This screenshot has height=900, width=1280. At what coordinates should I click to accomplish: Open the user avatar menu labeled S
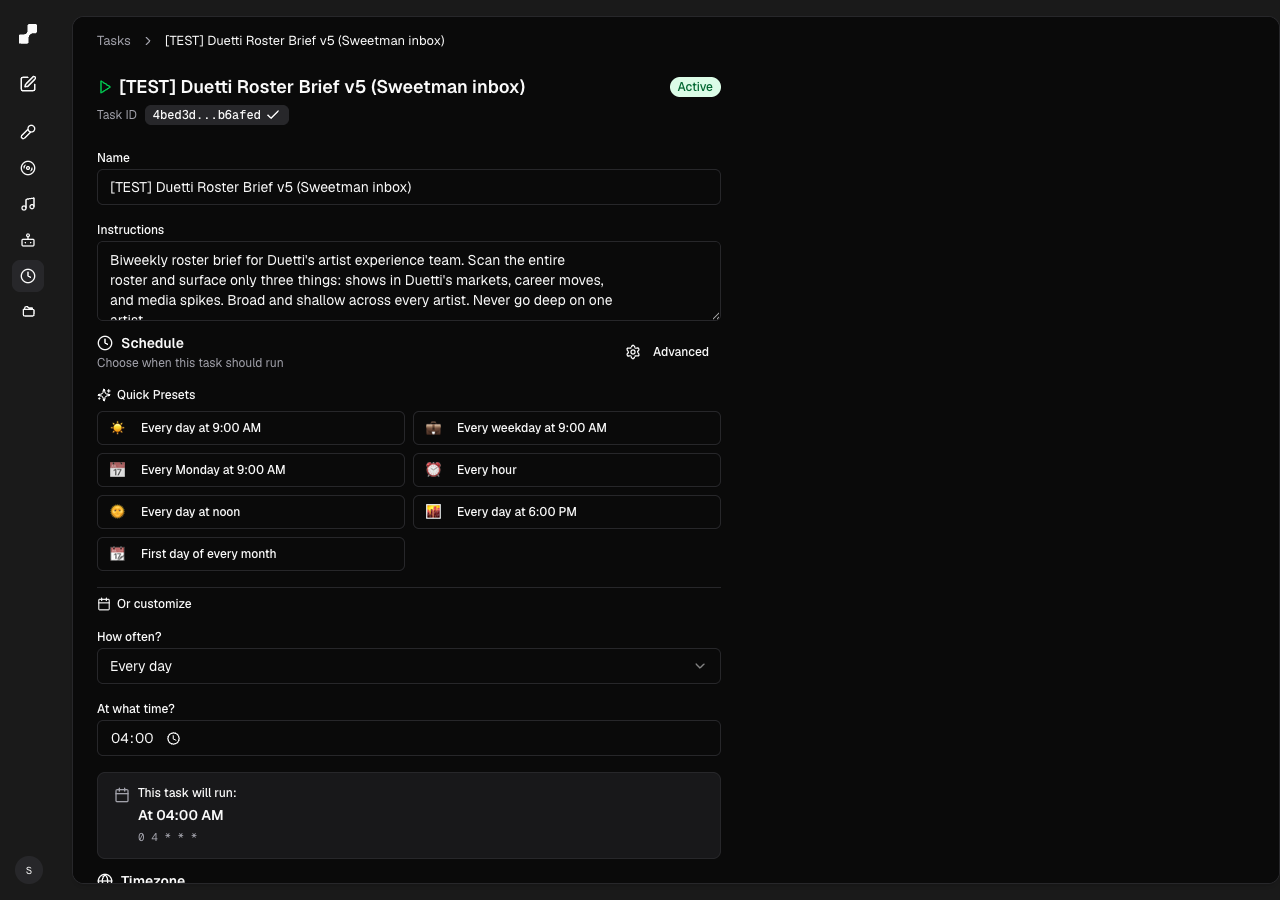click(29, 870)
